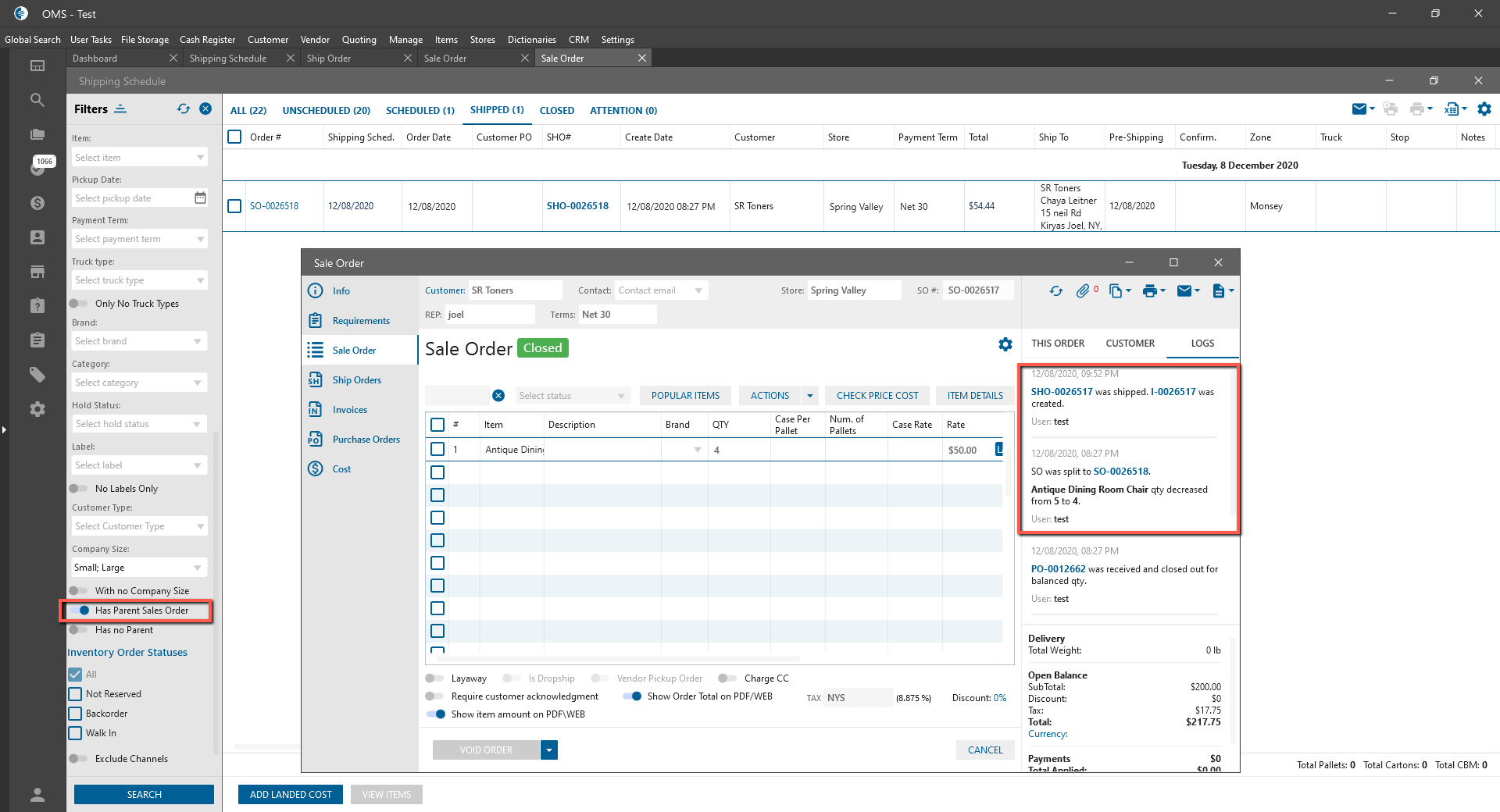Screen dimensions: 1500x812
Task: Click the refresh icon in Sale Order toolbar
Action: pyautogui.click(x=1056, y=291)
